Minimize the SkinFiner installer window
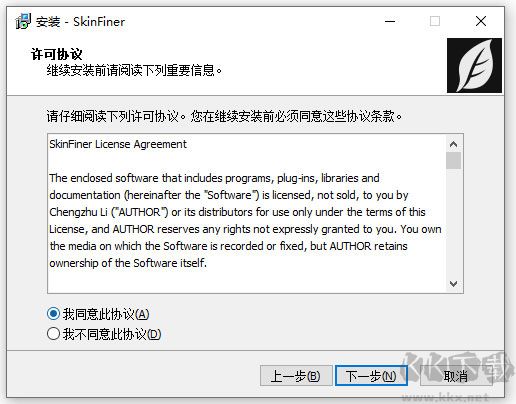The image size is (516, 404). coord(390,21)
